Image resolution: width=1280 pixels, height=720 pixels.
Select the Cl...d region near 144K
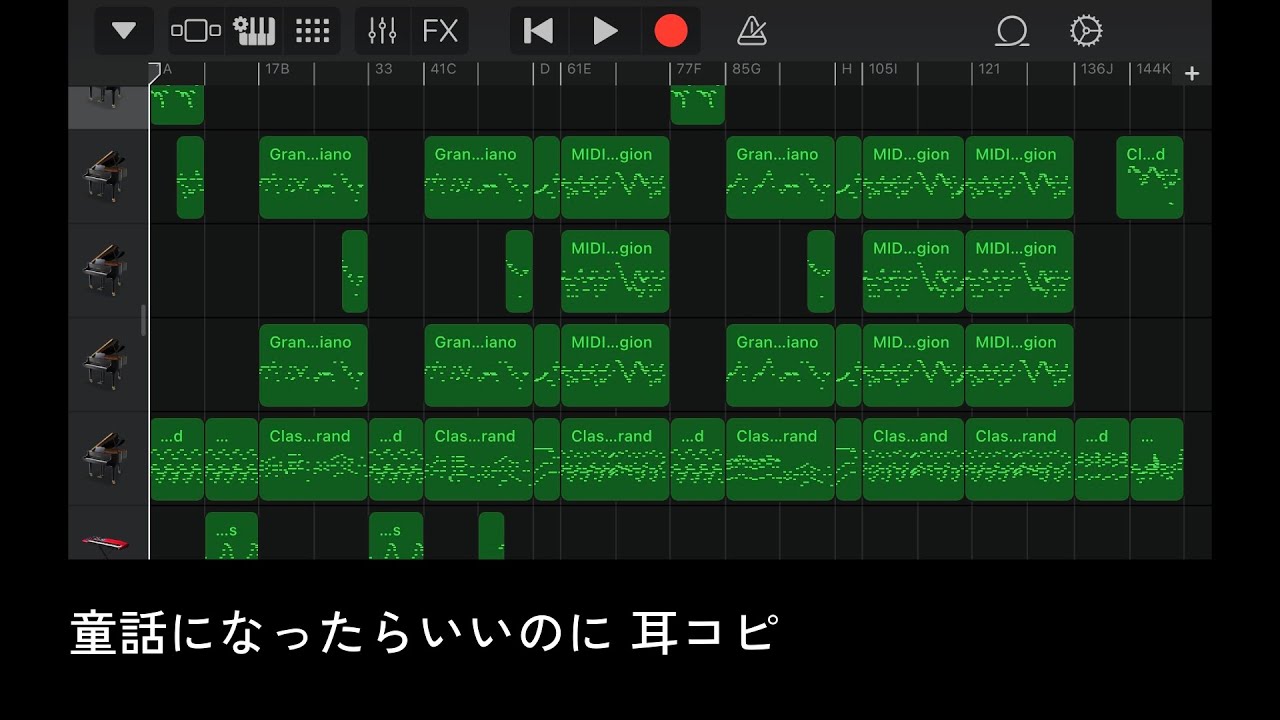click(x=1150, y=177)
